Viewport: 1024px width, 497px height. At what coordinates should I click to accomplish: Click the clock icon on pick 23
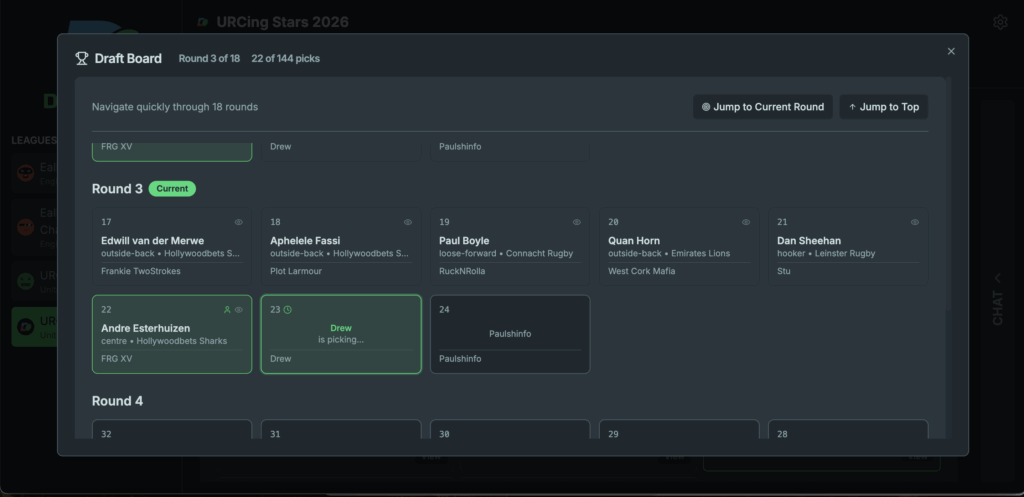[x=288, y=310]
